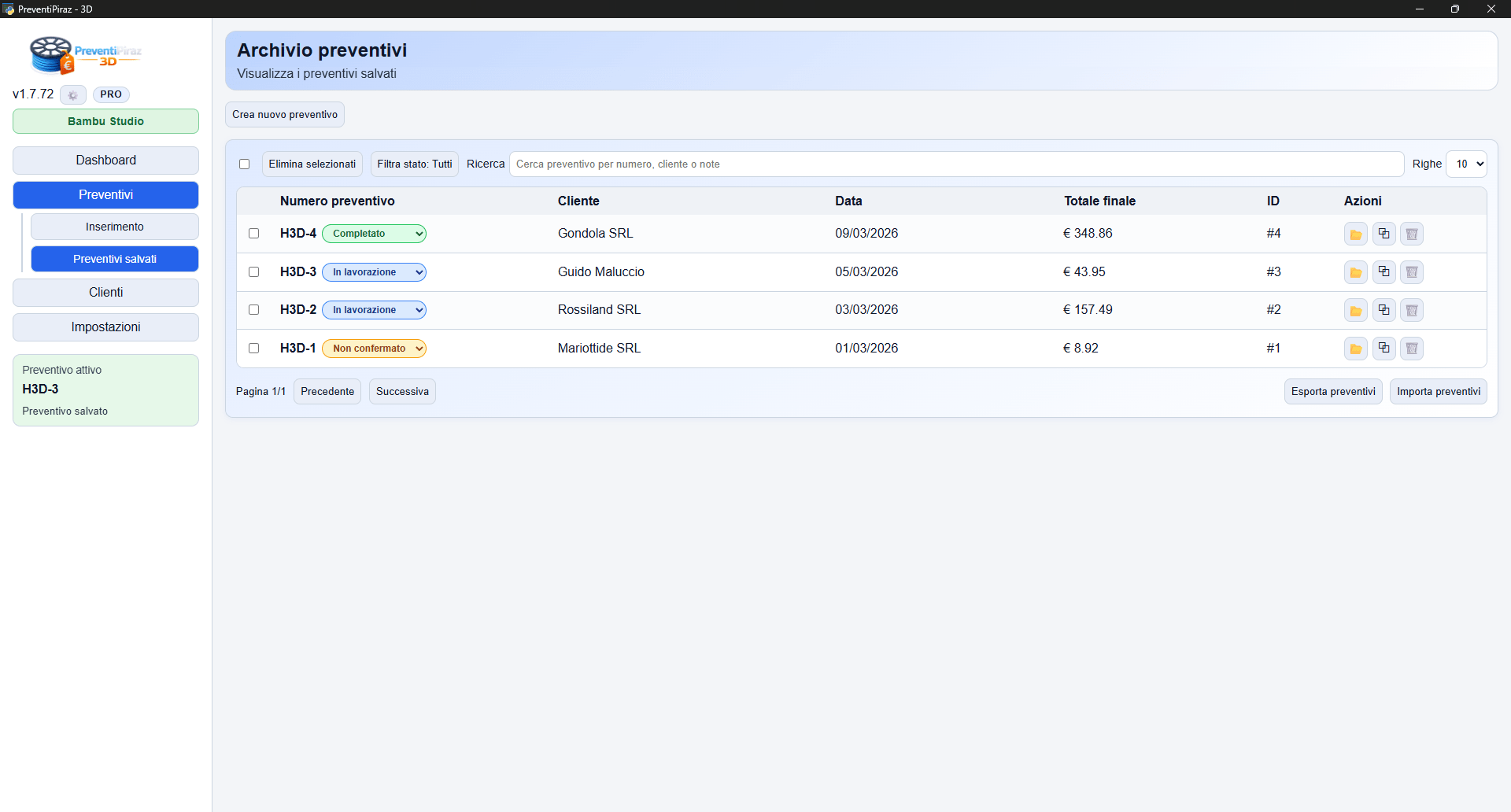Click Crea nuovo preventivo button
This screenshot has height=812, width=1511.
[285, 115]
